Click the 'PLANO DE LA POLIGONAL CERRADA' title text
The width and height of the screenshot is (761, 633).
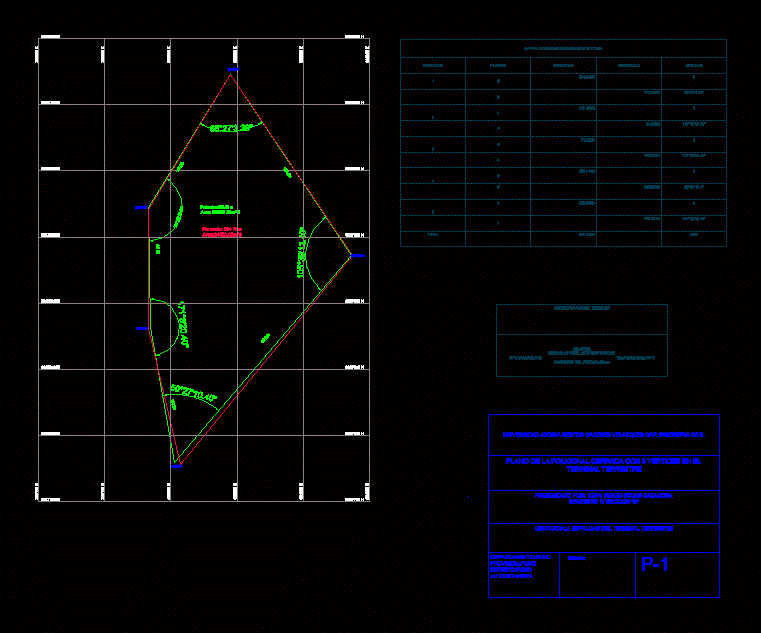coord(603,465)
